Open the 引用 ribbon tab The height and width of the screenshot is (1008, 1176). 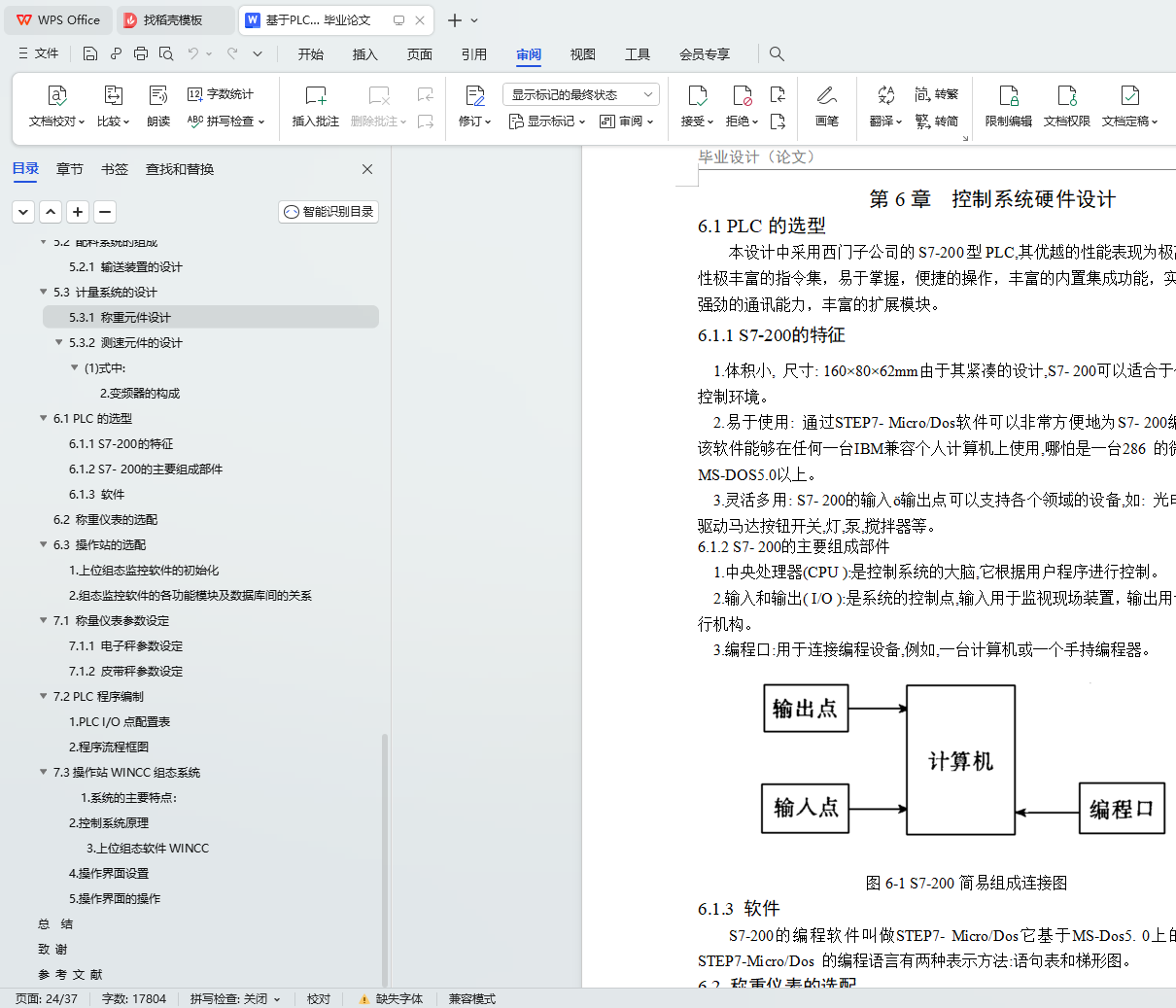(474, 54)
